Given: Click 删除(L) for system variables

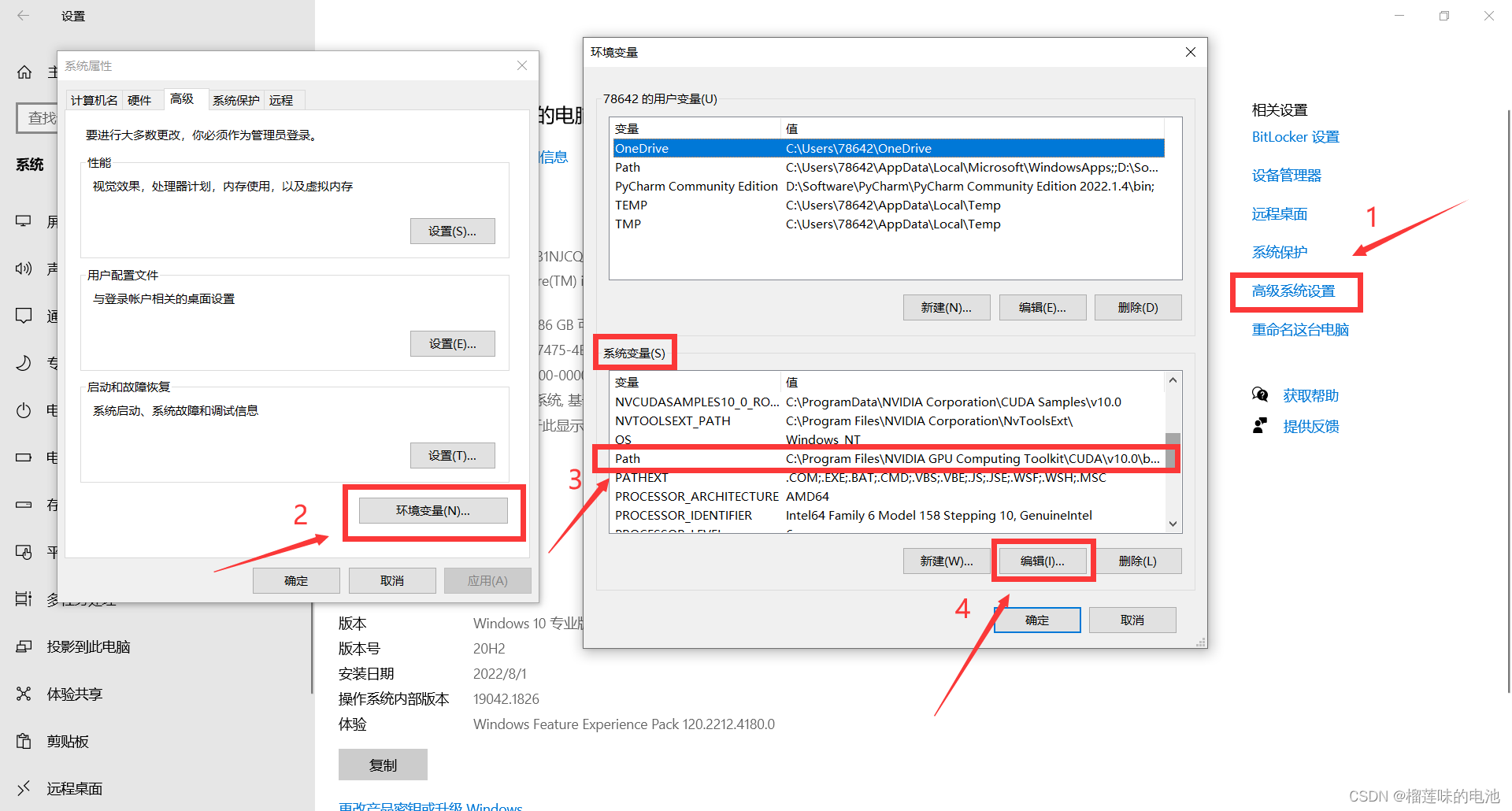Looking at the screenshot, I should click(x=1139, y=561).
